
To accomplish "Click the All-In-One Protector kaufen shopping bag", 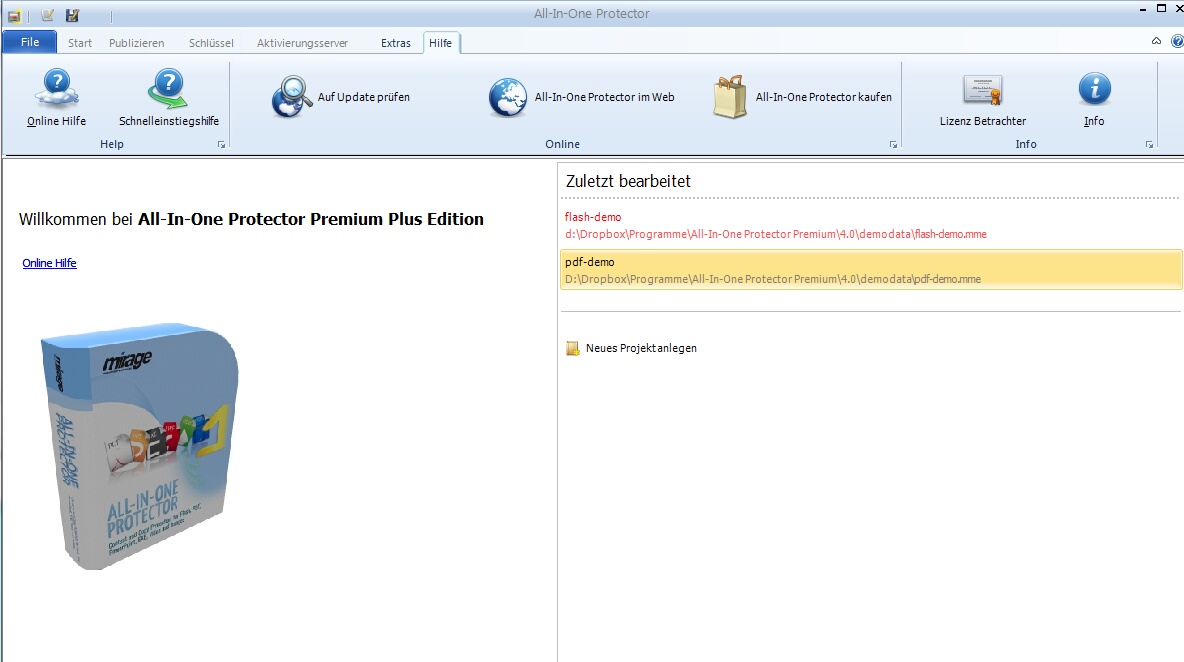I will click(x=730, y=98).
